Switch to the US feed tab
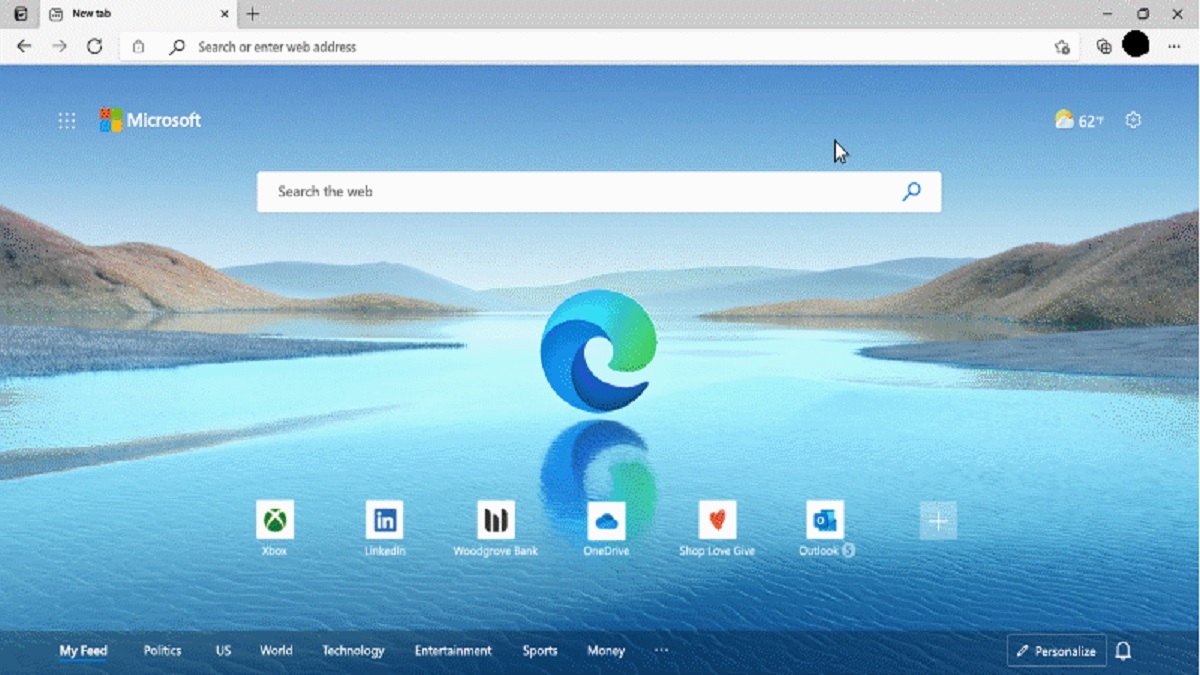The width and height of the screenshot is (1200, 675). point(223,651)
